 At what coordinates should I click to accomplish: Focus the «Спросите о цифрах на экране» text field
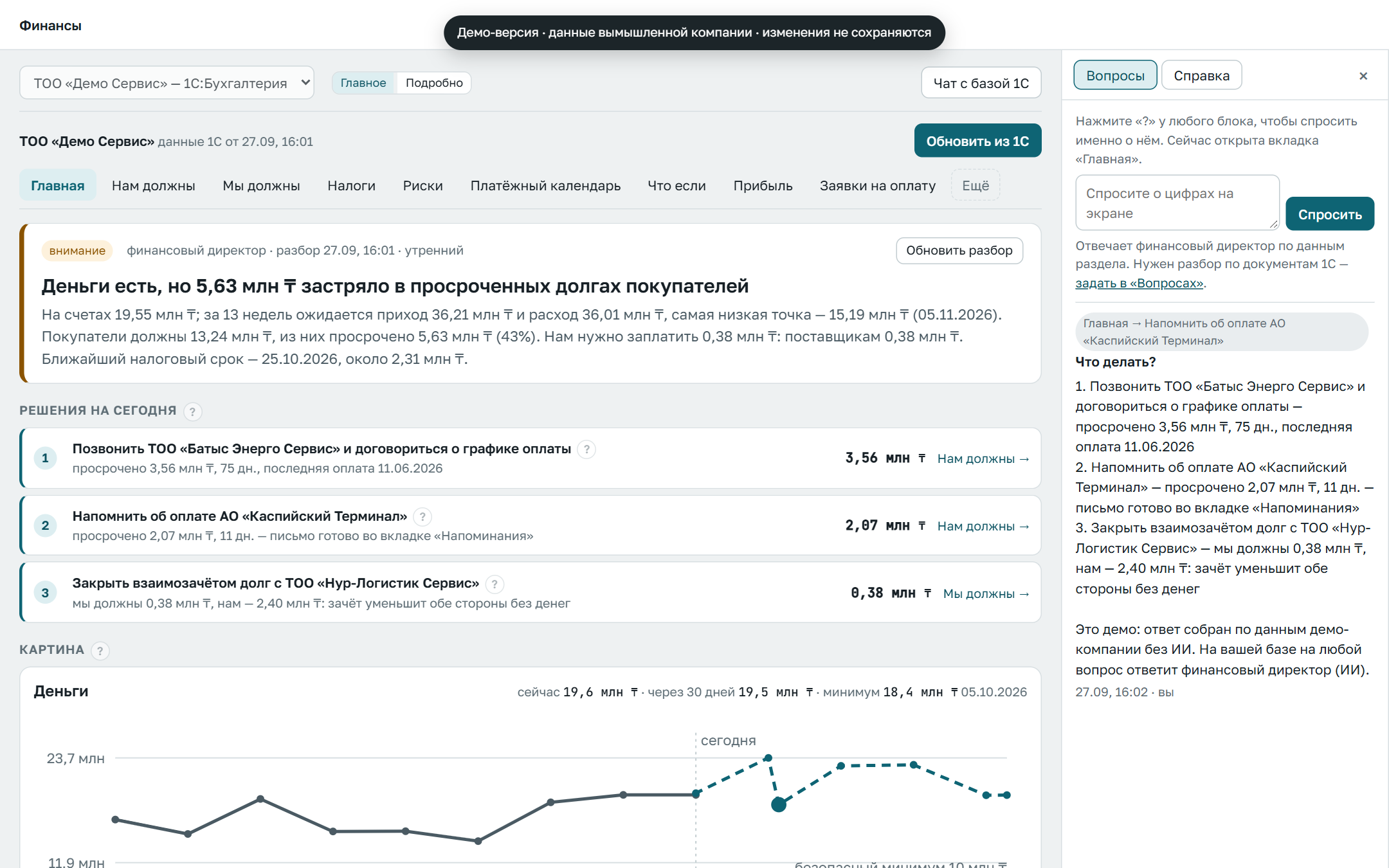click(x=1177, y=203)
